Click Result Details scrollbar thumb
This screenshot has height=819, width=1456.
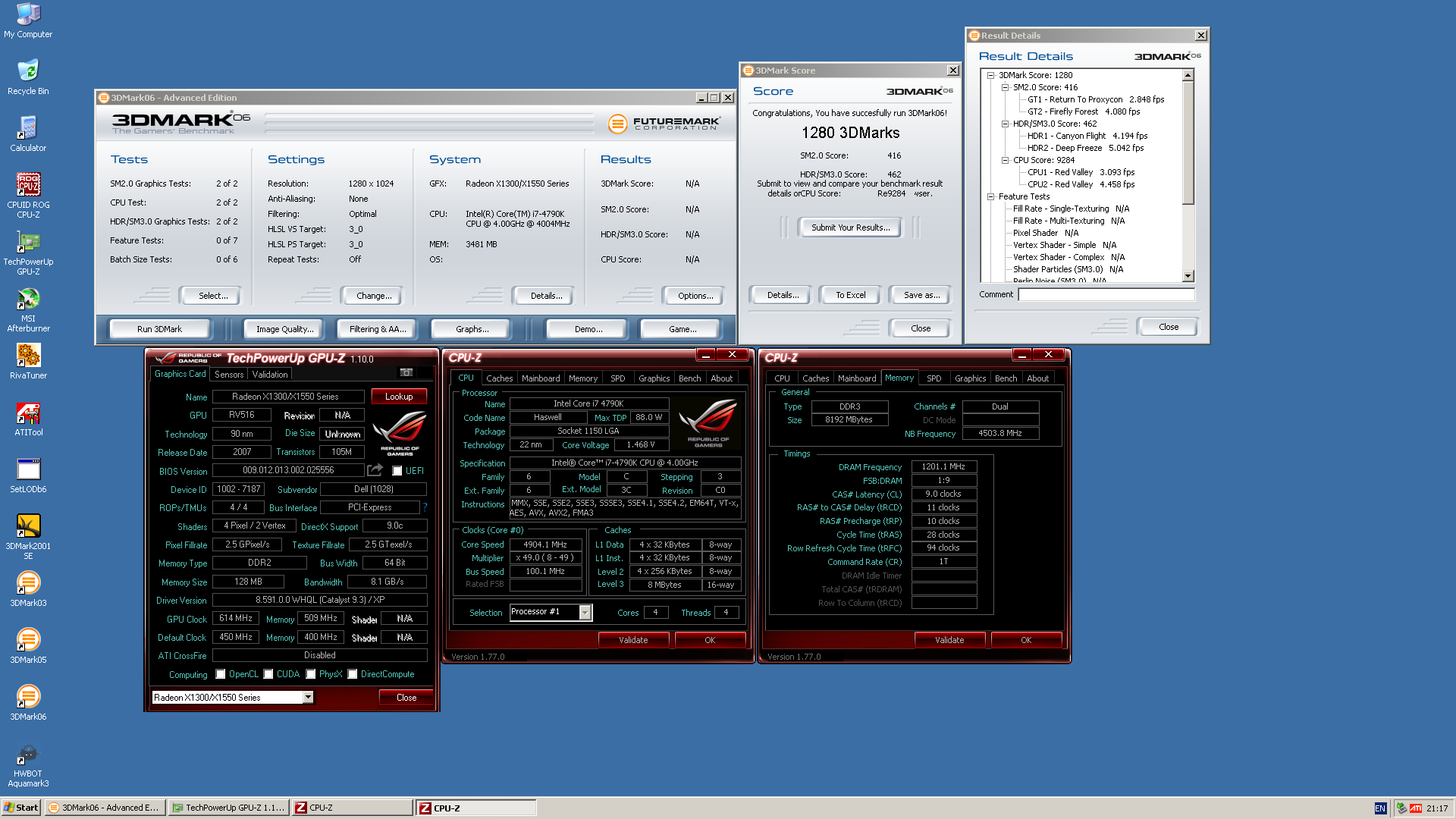click(1188, 143)
